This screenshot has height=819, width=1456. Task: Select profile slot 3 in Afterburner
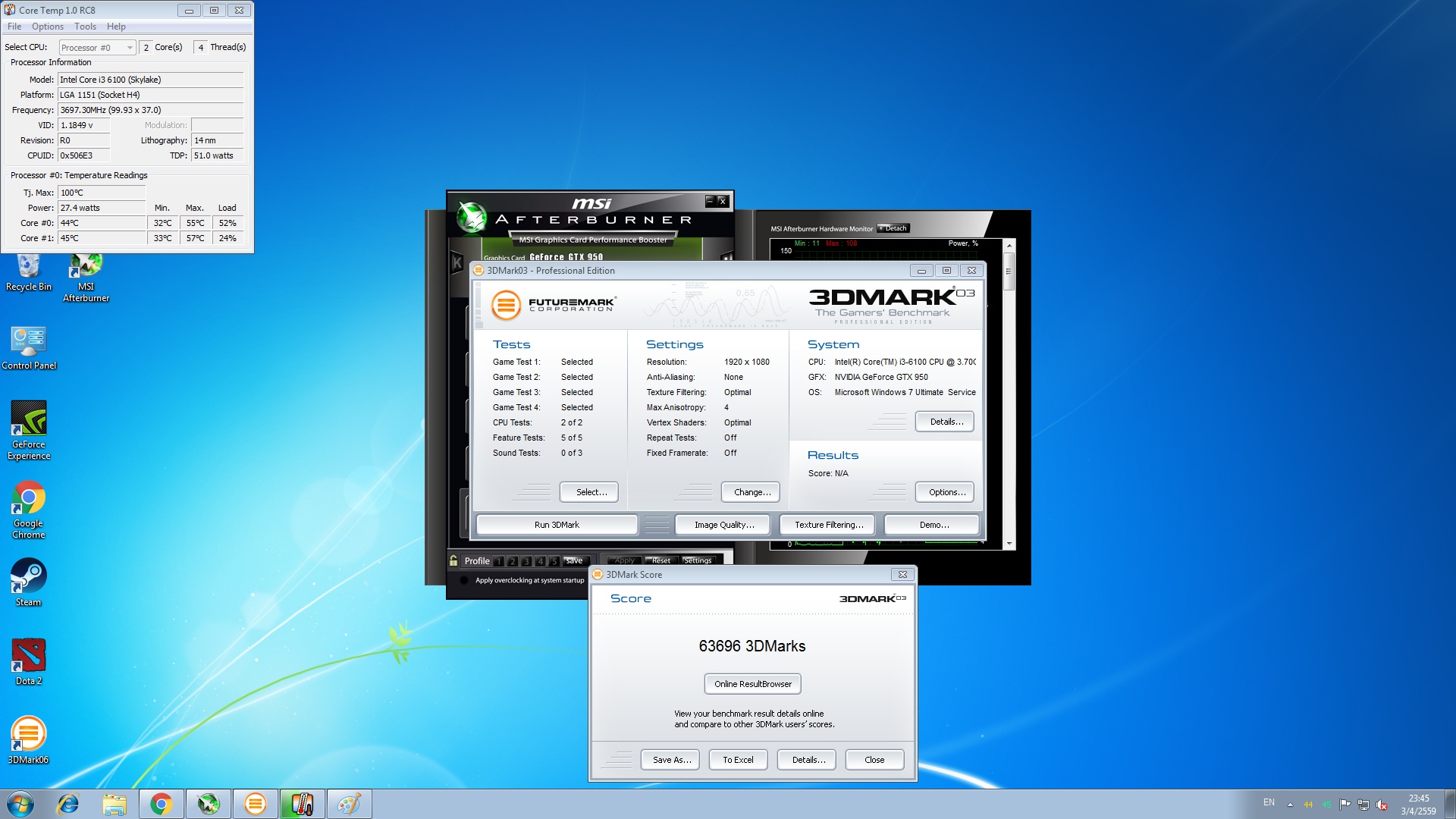[x=526, y=562]
